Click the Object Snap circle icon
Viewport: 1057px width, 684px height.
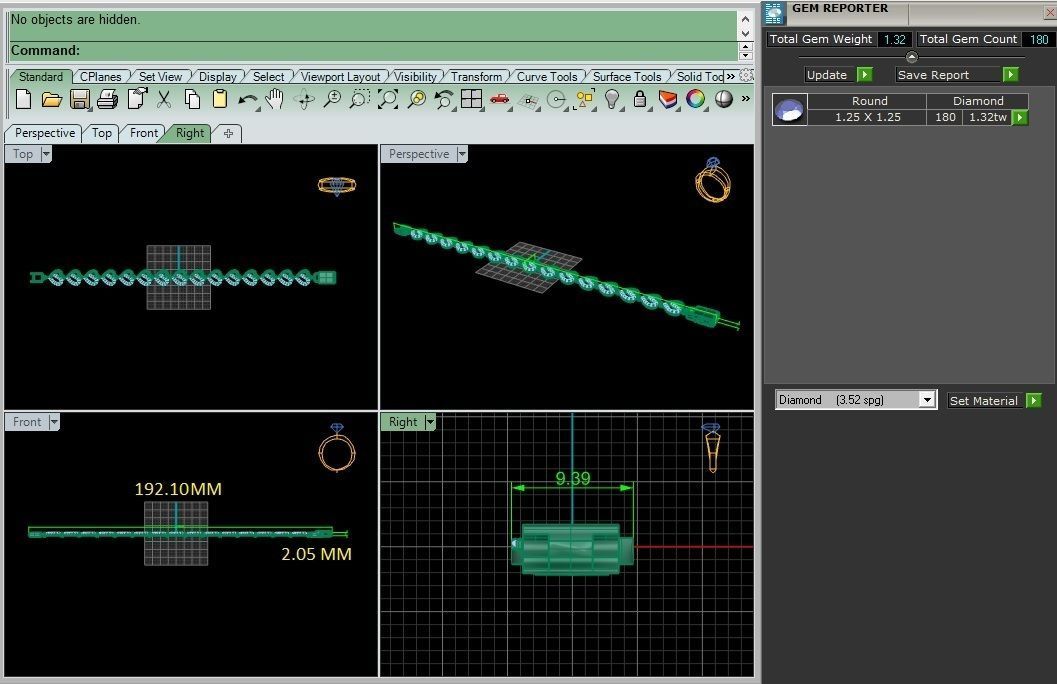pos(556,100)
